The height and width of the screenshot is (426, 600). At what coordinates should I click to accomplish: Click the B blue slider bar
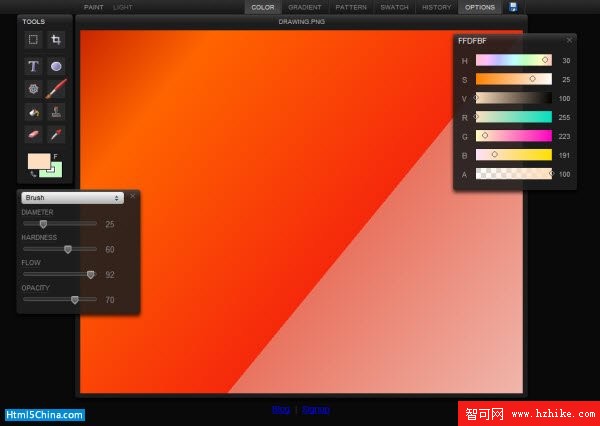(514, 155)
